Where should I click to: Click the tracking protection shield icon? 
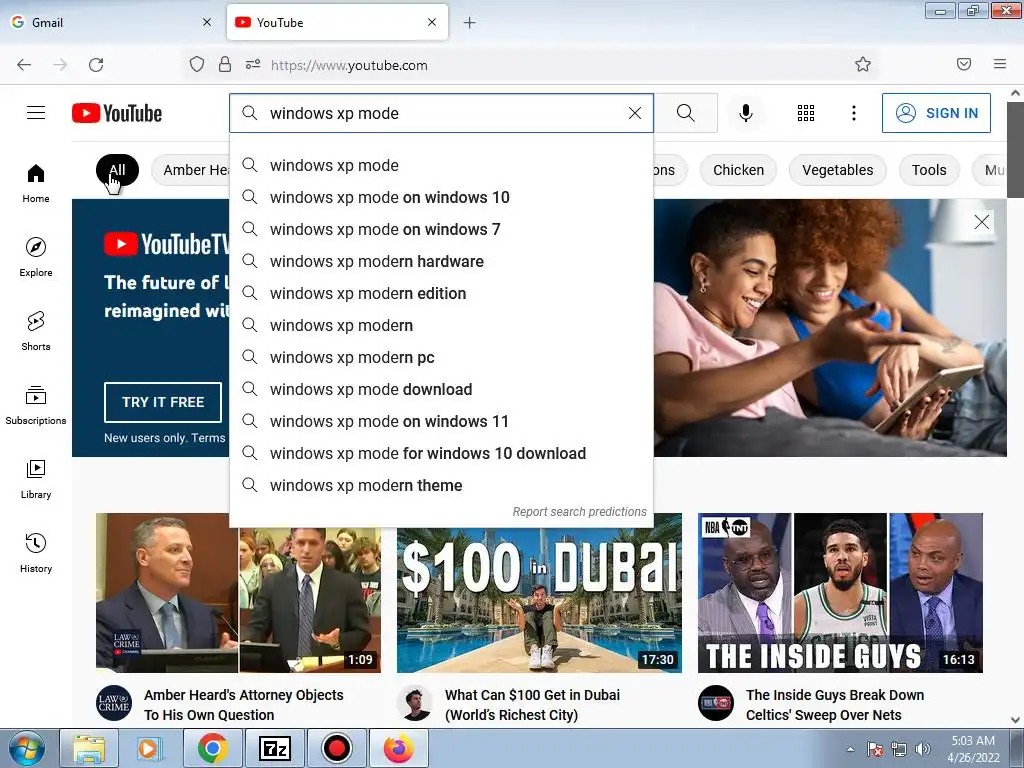click(x=197, y=64)
